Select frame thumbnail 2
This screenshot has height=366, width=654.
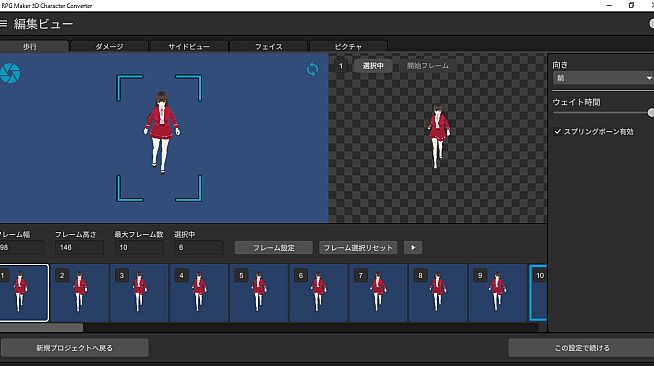79,293
